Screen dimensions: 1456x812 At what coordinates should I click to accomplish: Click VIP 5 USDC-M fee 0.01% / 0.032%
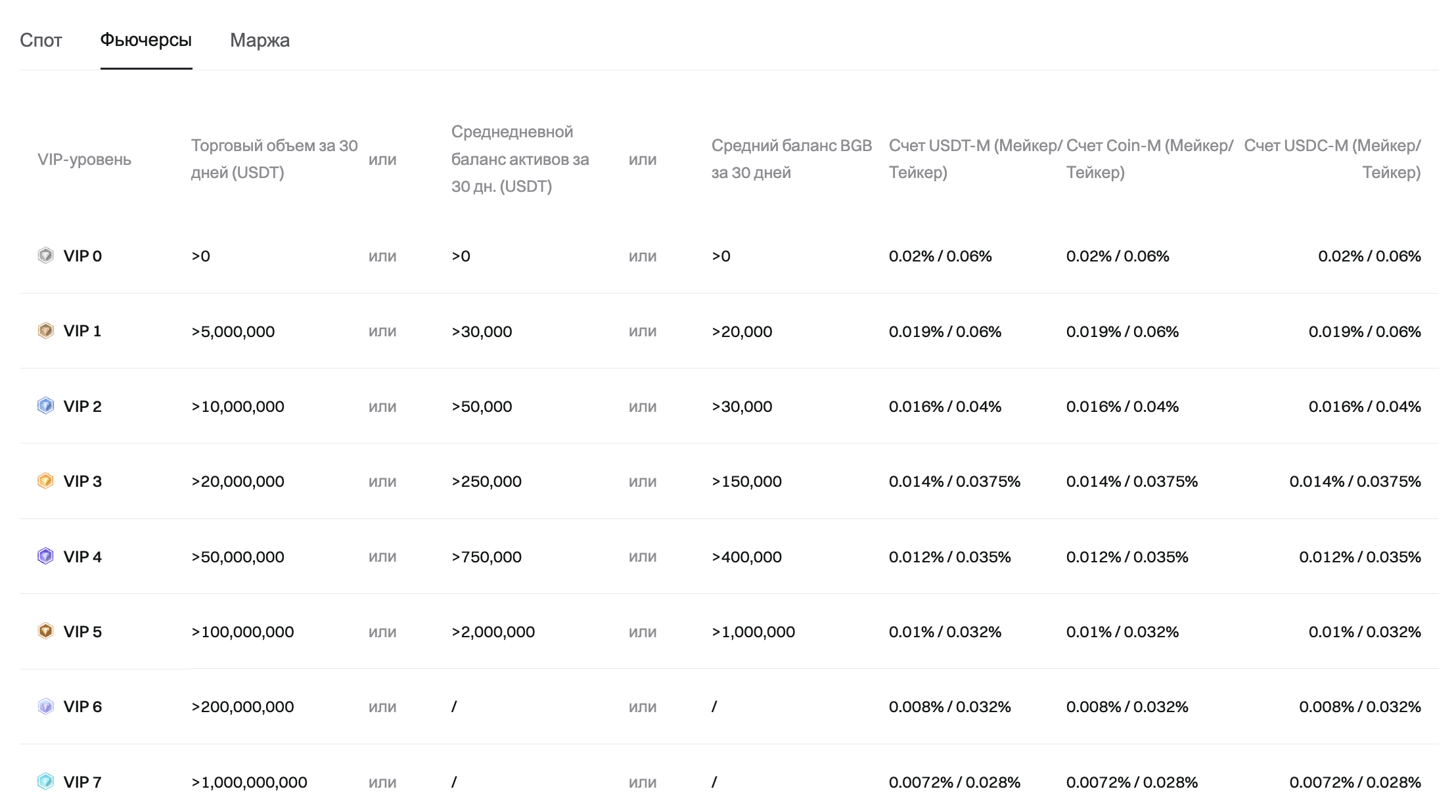pyautogui.click(x=1365, y=632)
